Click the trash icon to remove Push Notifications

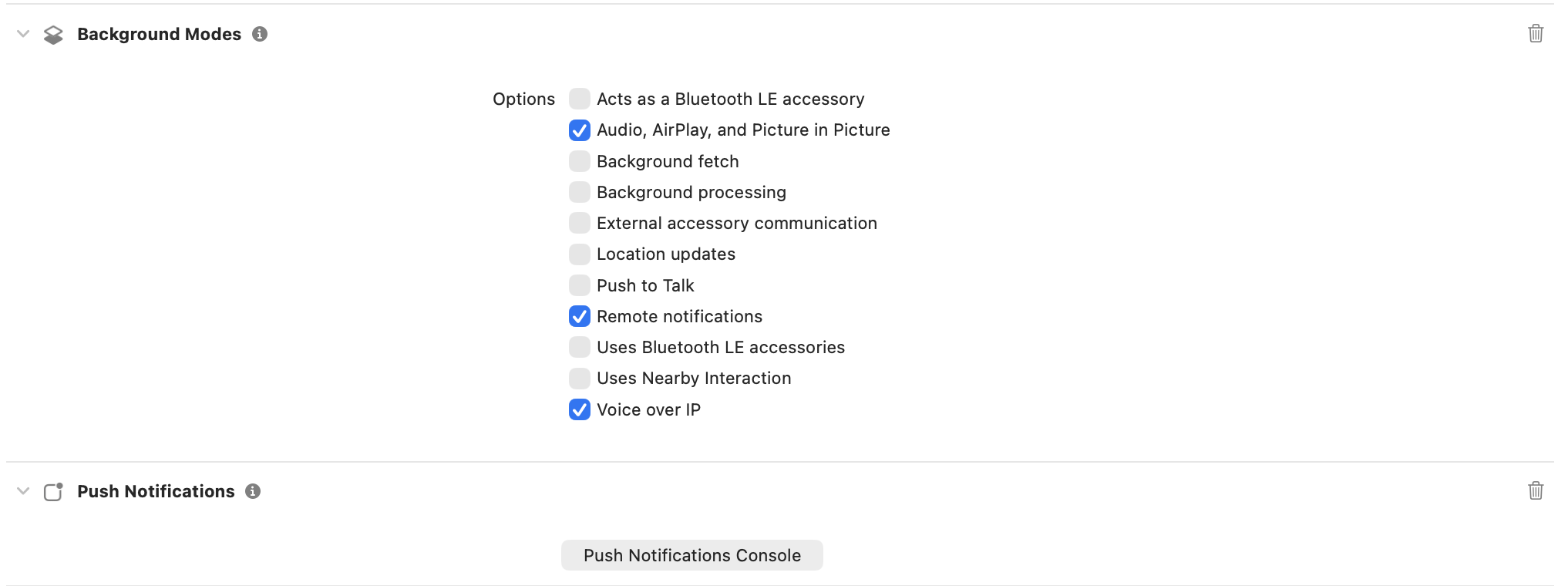tap(1536, 491)
